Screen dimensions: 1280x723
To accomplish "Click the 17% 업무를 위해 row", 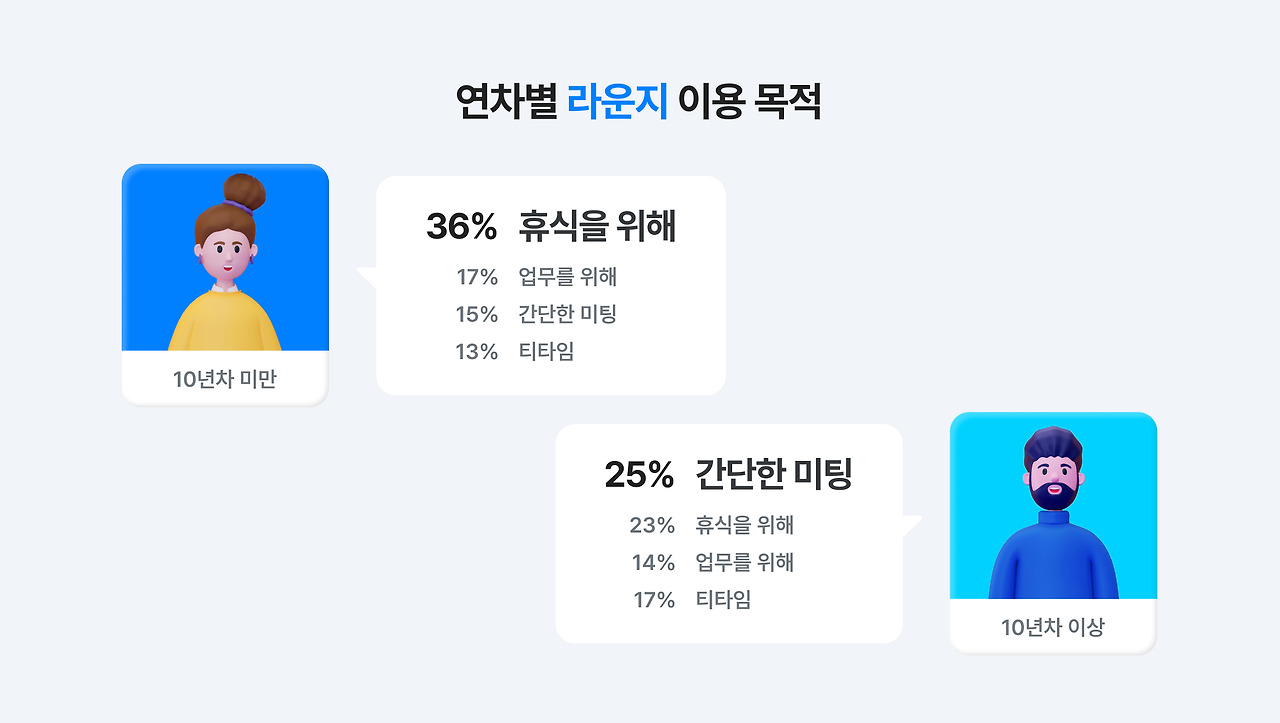I will 537,277.
